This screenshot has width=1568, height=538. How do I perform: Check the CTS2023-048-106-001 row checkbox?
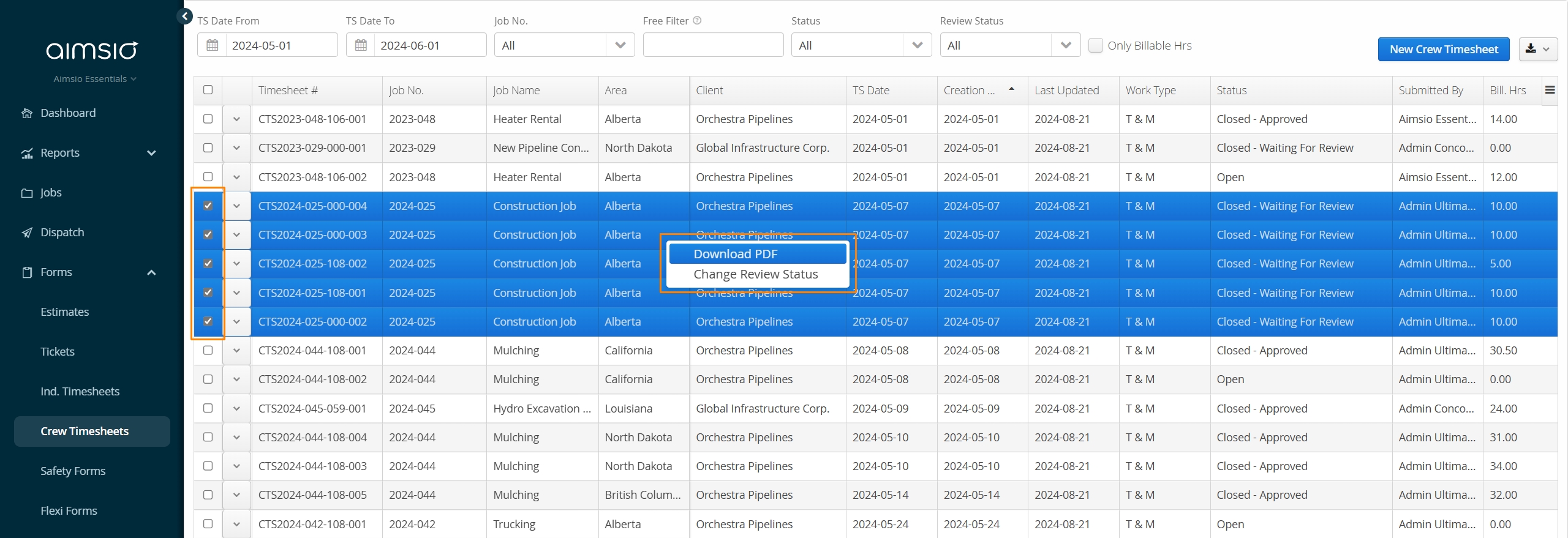208,119
